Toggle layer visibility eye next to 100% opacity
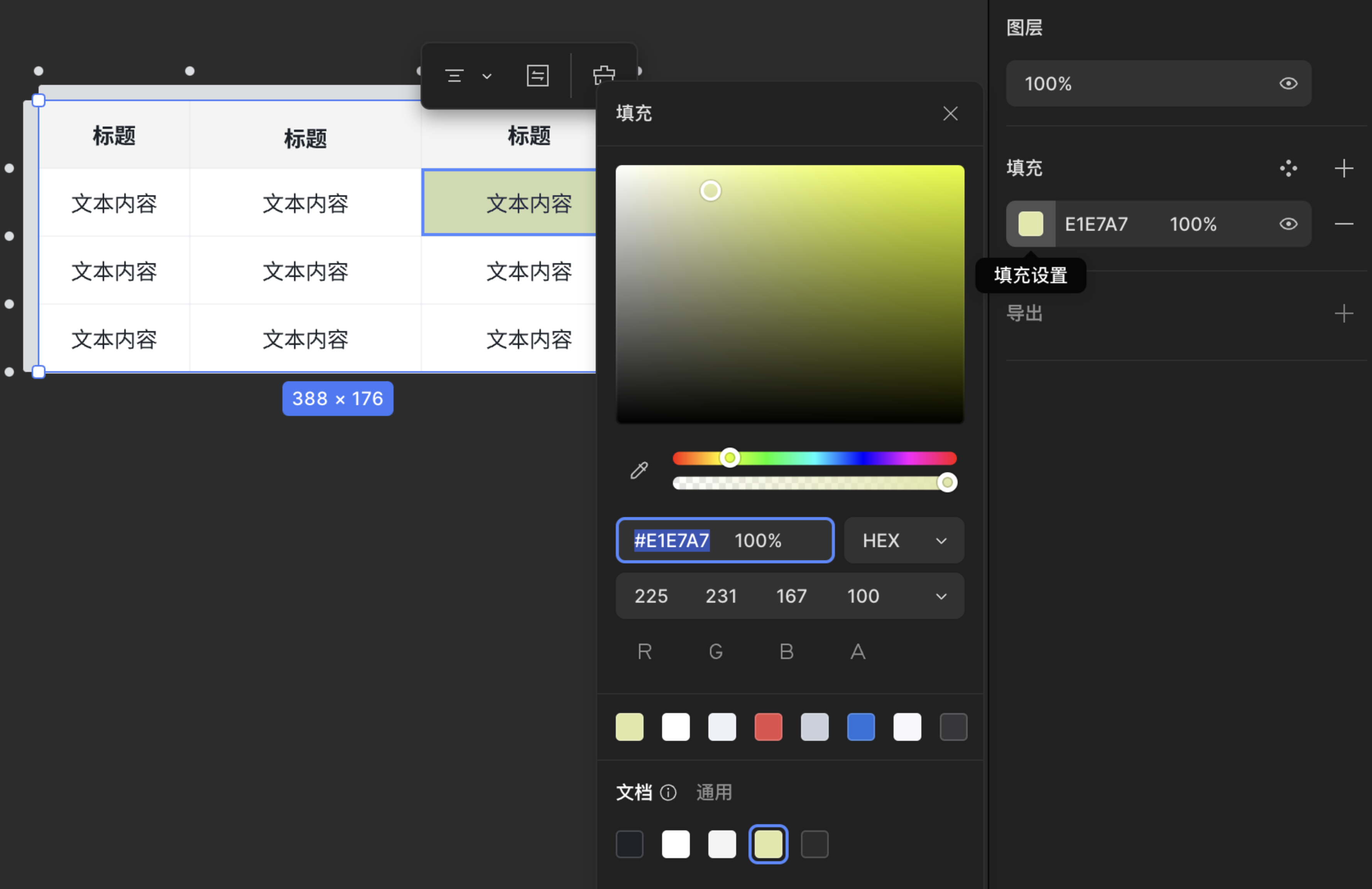Viewport: 1372px width, 889px height. 1288,84
